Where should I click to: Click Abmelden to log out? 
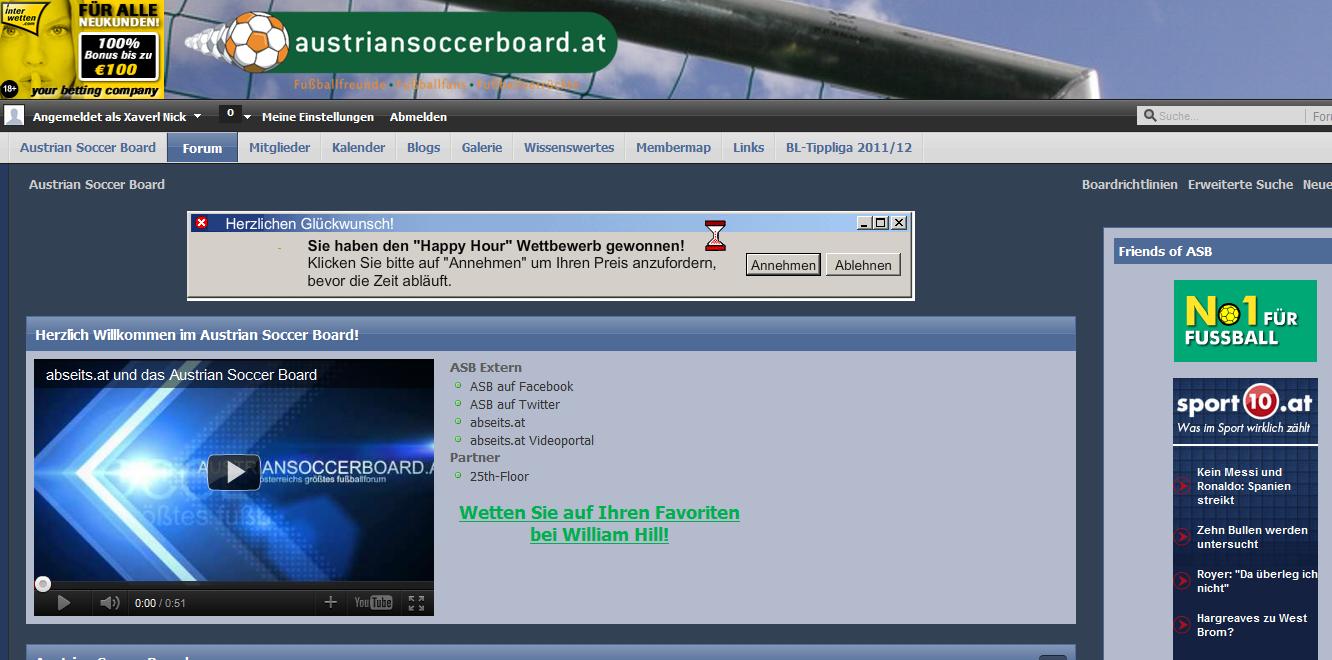[418, 117]
